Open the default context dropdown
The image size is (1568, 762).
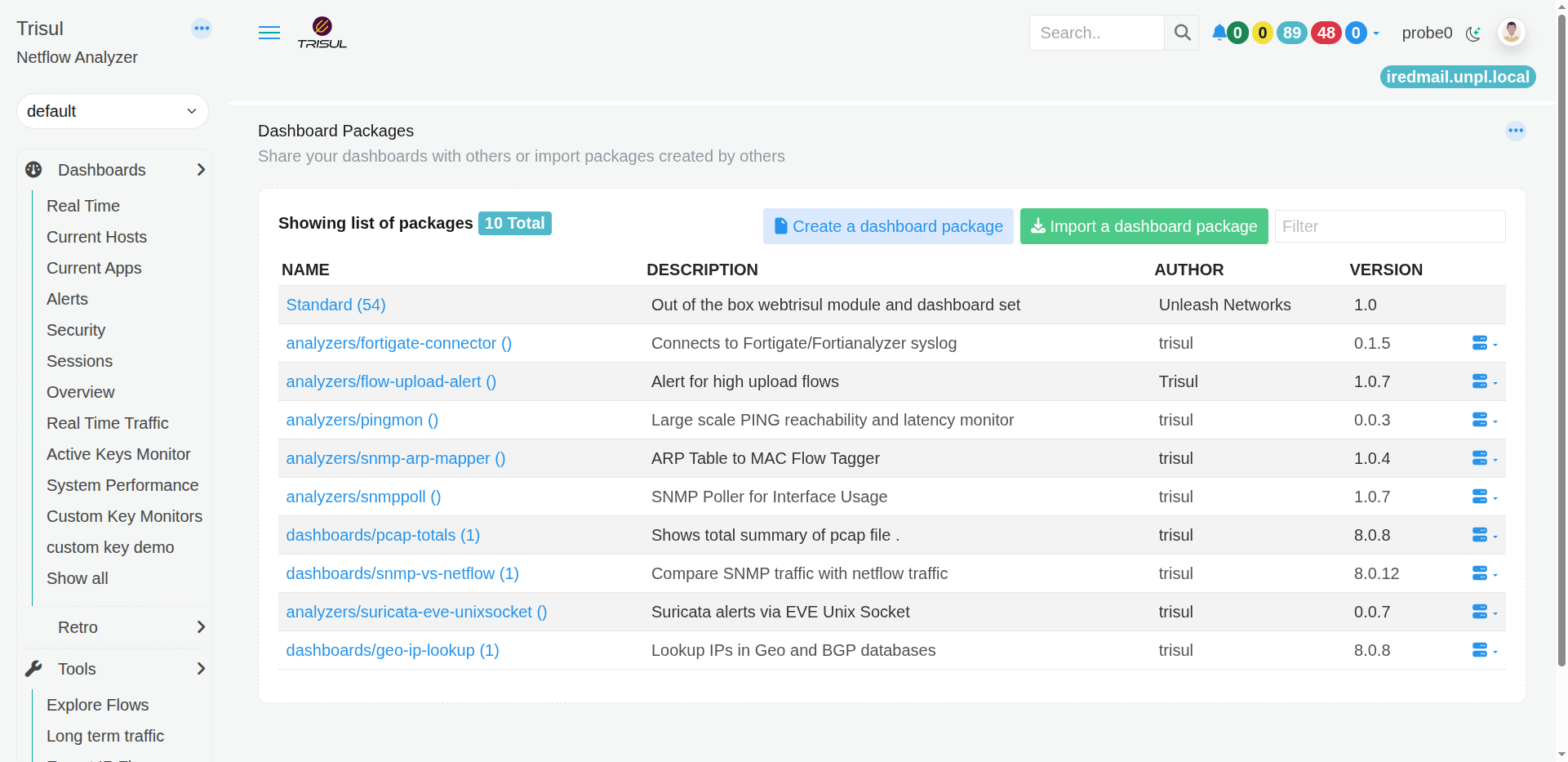coord(113,111)
